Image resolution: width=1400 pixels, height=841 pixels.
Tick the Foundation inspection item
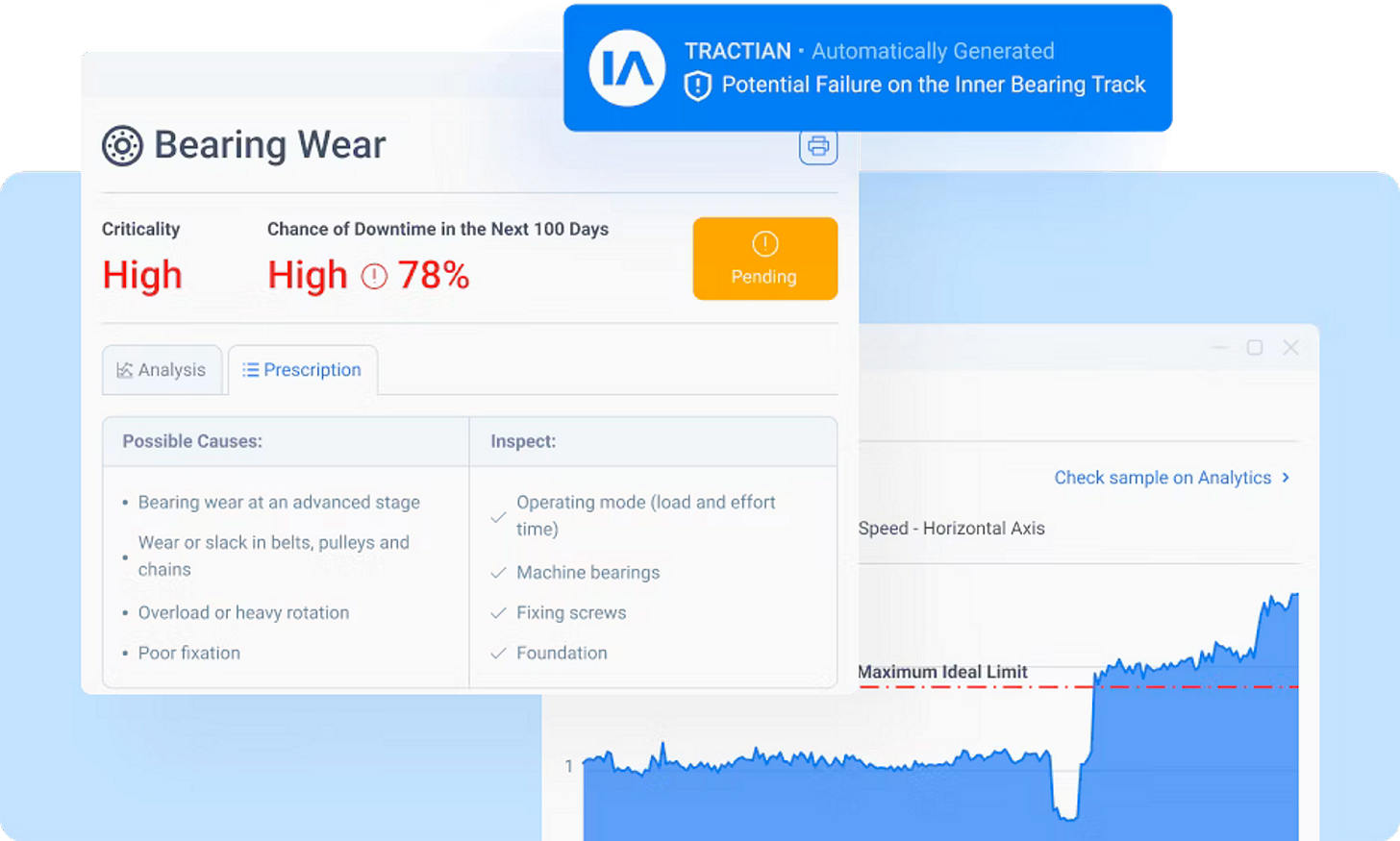[498, 654]
